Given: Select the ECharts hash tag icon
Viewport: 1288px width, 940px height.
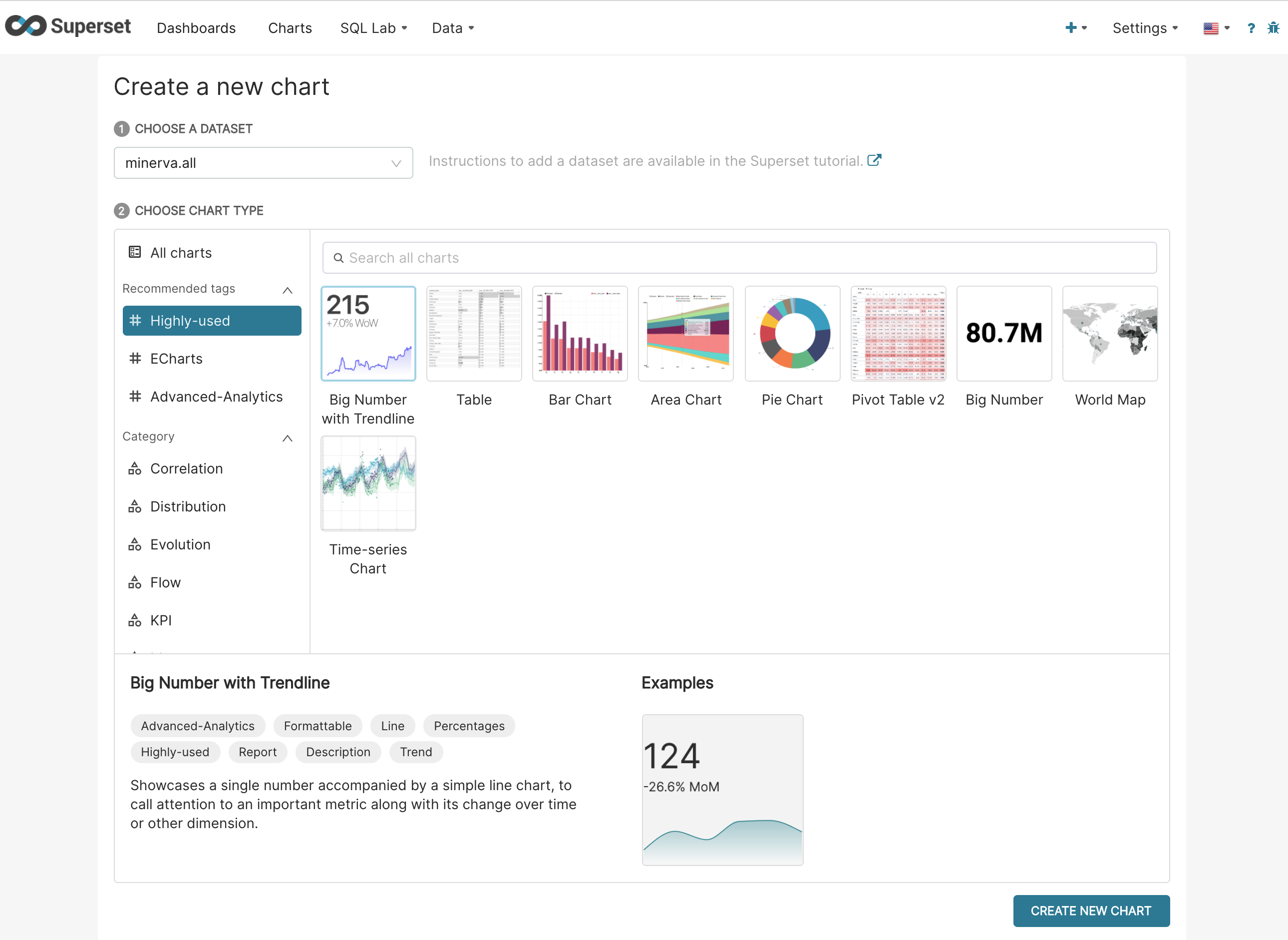Looking at the screenshot, I should click(x=135, y=359).
